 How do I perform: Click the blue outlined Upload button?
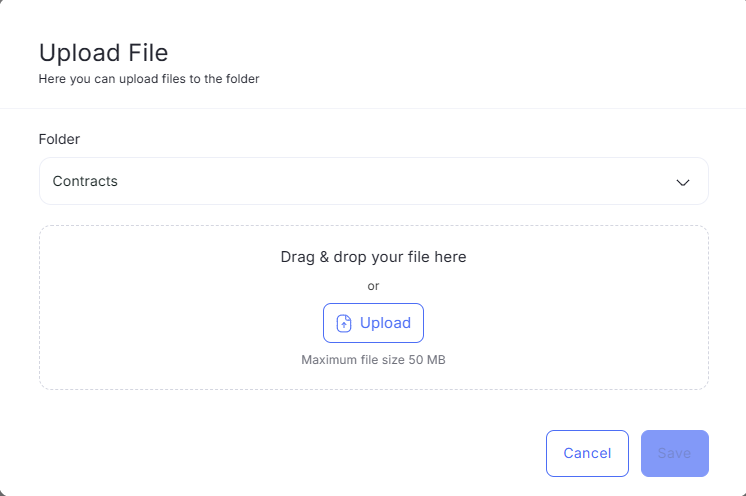(373, 323)
